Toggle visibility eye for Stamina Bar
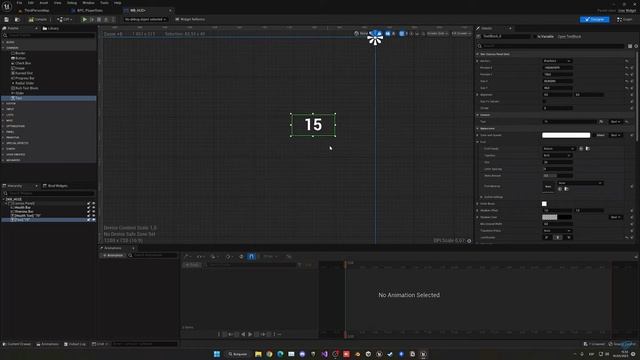The image size is (640, 360). click(x=93, y=211)
